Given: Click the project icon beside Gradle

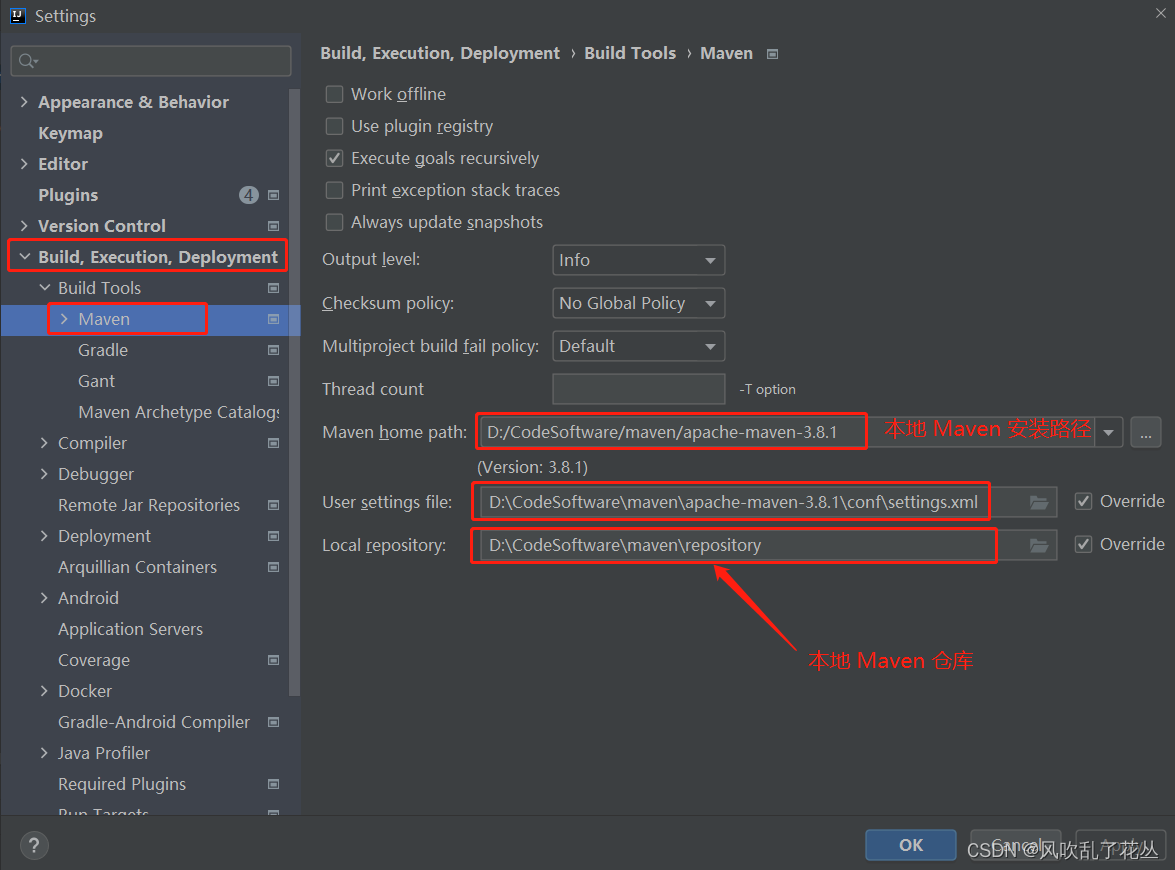Looking at the screenshot, I should 274,351.
